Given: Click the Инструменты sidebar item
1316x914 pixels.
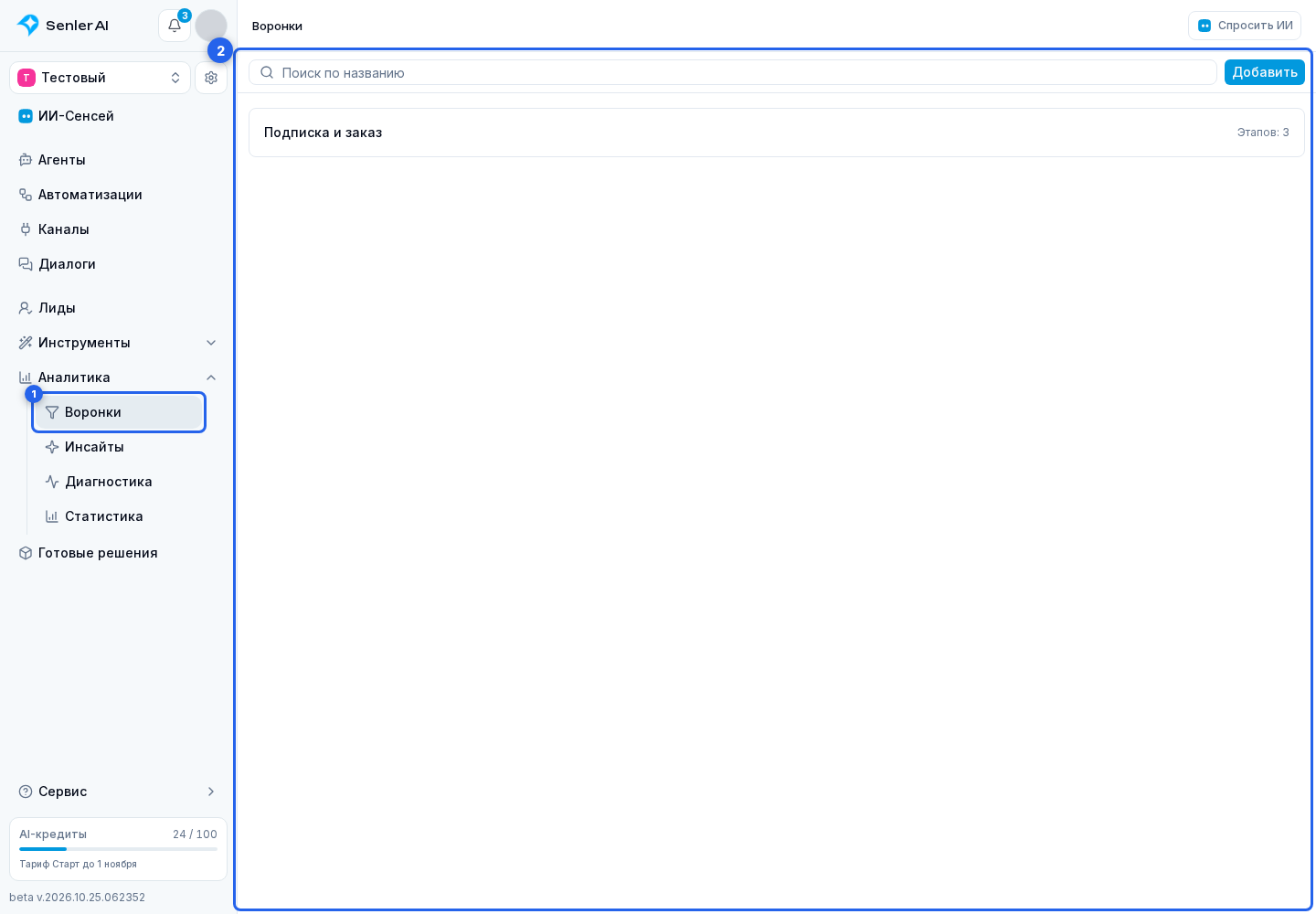Looking at the screenshot, I should pos(118,343).
